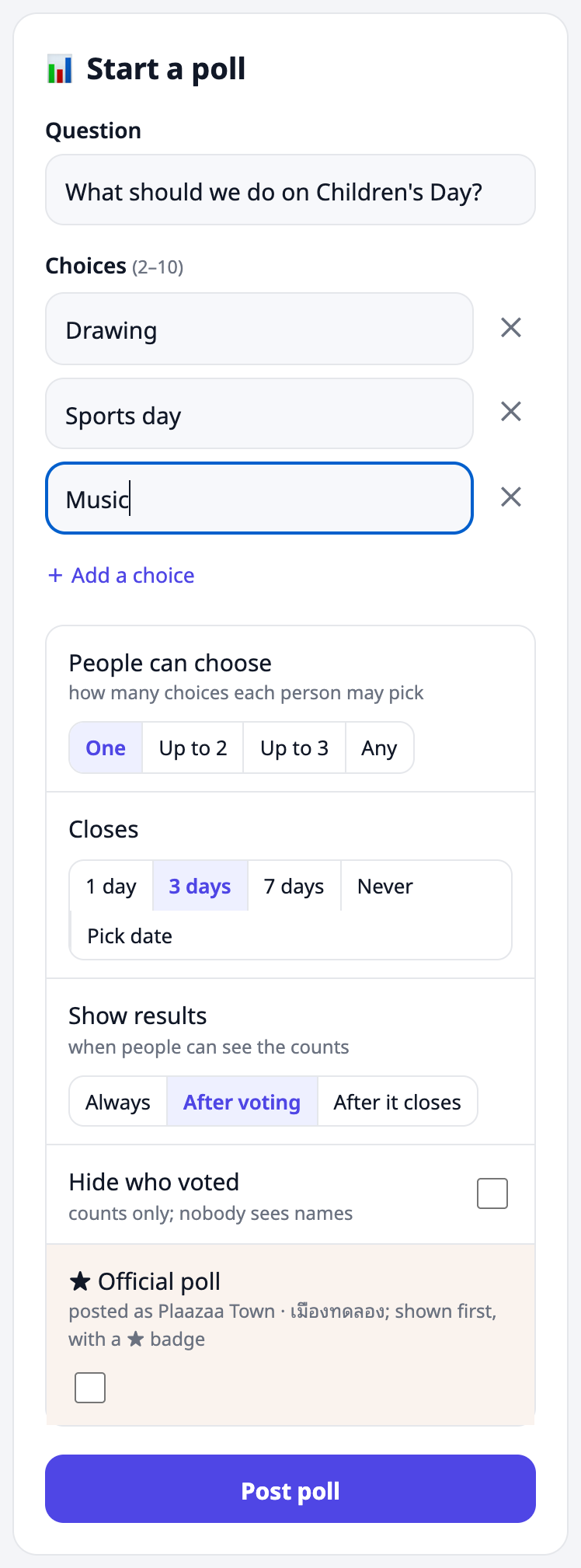
Task: Tick the Hide who voted checkbox
Action: coord(492,1193)
